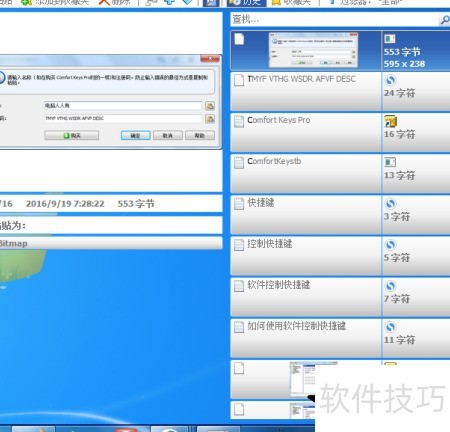Click the blue source icon above 7 字符
Screen dimensions: 450x432
click(x=390, y=286)
